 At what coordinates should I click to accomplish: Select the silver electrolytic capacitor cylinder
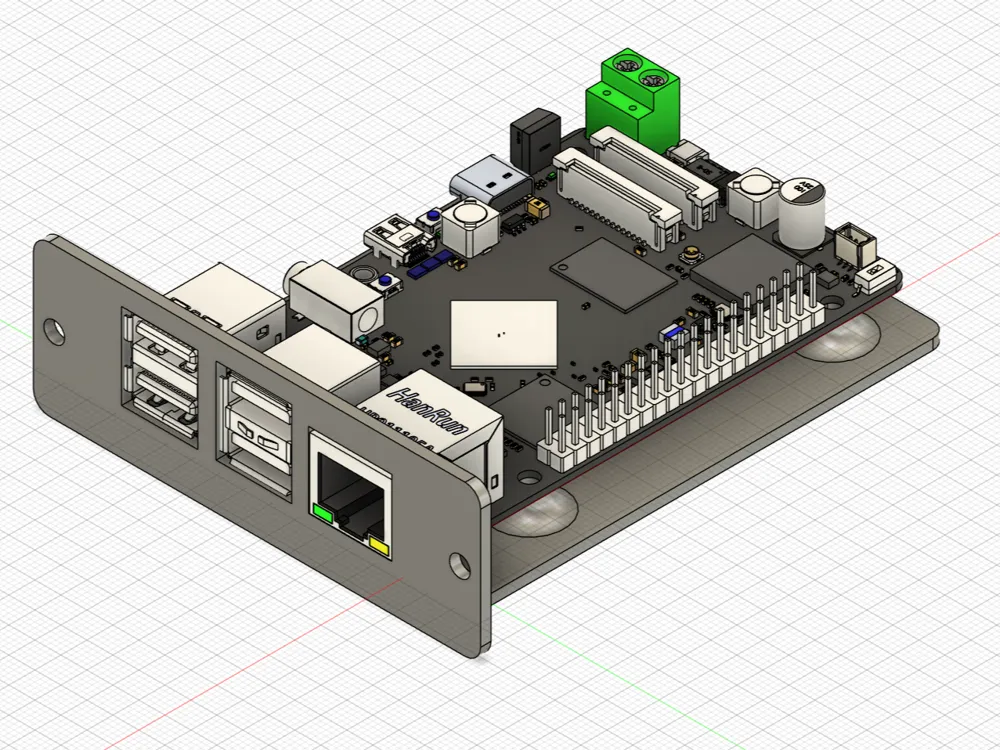[x=802, y=212]
